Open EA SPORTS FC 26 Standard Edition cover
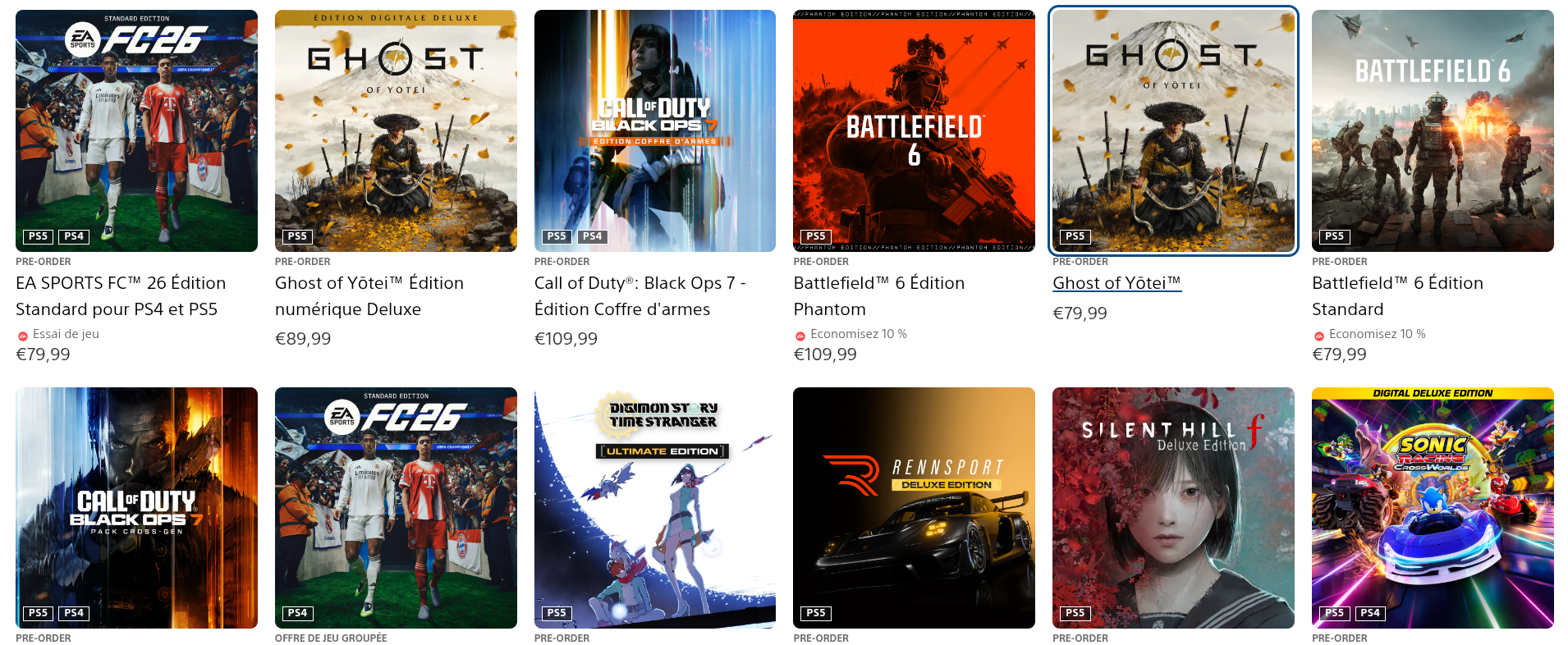 [136, 130]
